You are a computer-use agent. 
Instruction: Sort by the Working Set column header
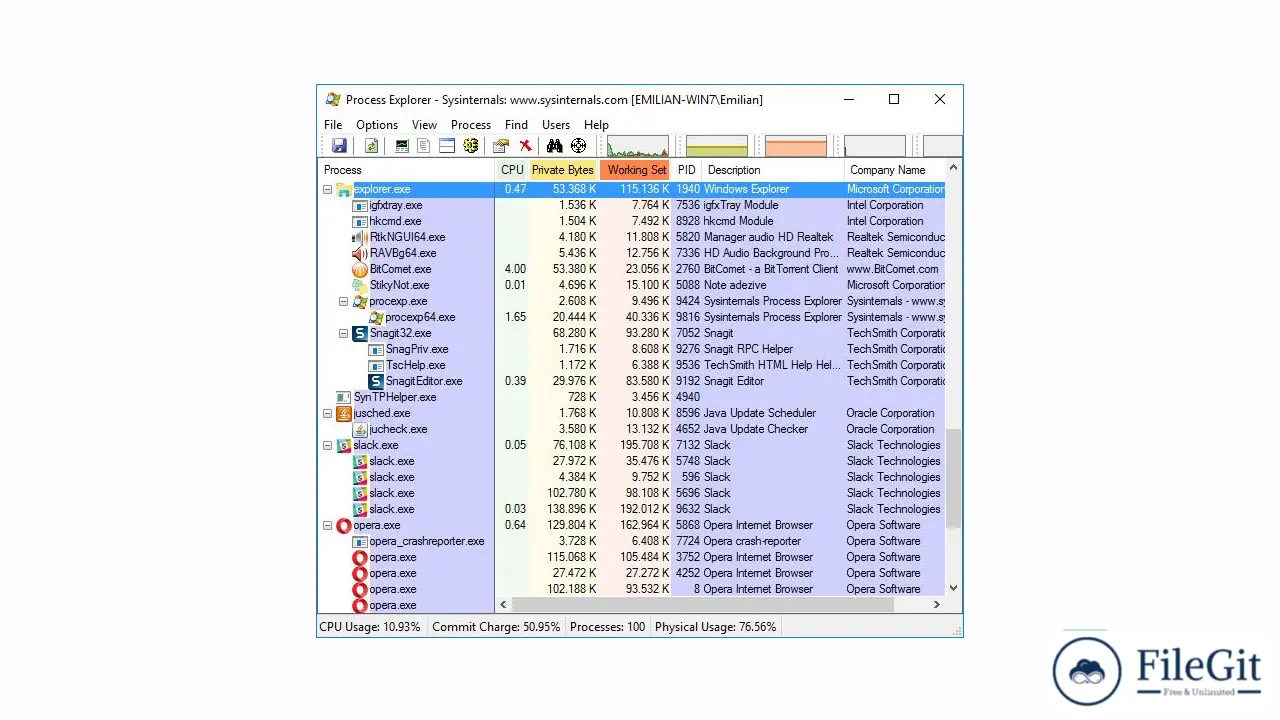[635, 170]
